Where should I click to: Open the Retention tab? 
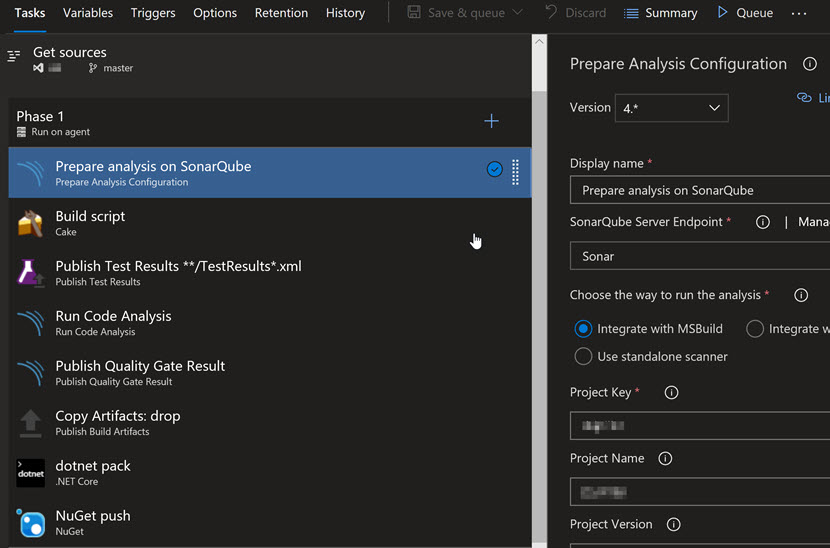(x=281, y=13)
